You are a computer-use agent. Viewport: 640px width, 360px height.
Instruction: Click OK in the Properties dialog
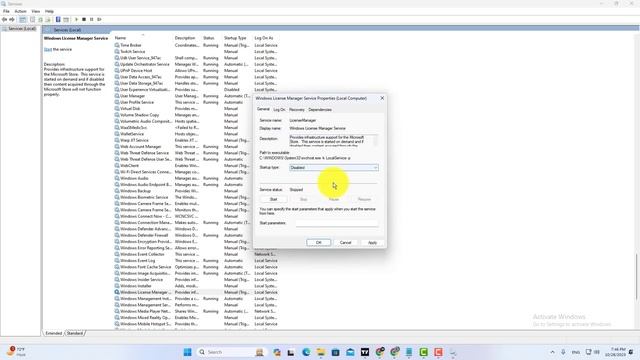[319, 242]
